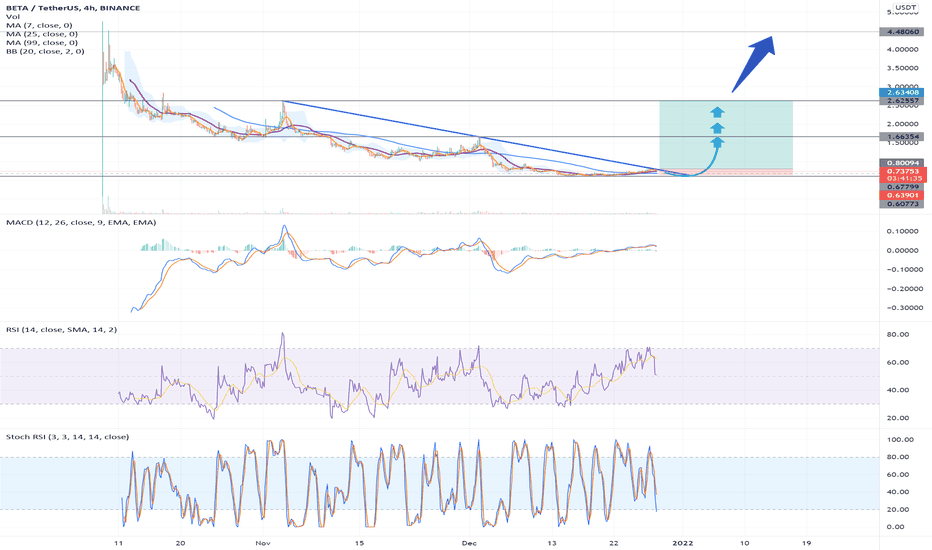Click the 19 date on time axis
Image resolution: width=932 pixels, height=550 pixels.
807,543
